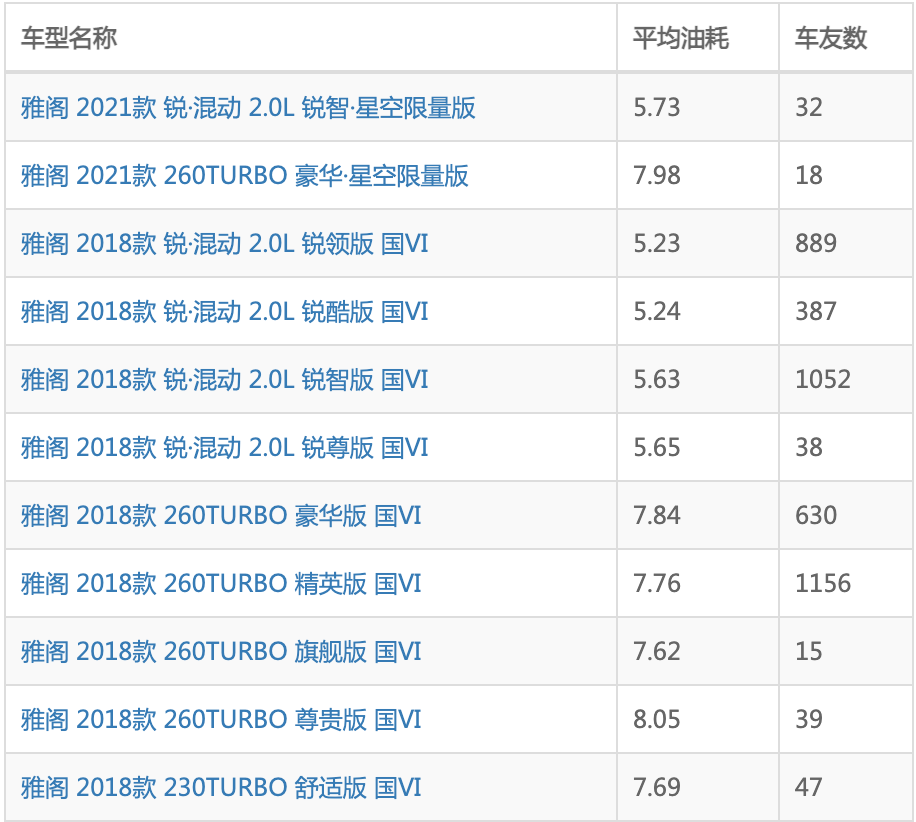The image size is (916, 822).
Task: Select fuel value 5.24
Action: point(657,312)
